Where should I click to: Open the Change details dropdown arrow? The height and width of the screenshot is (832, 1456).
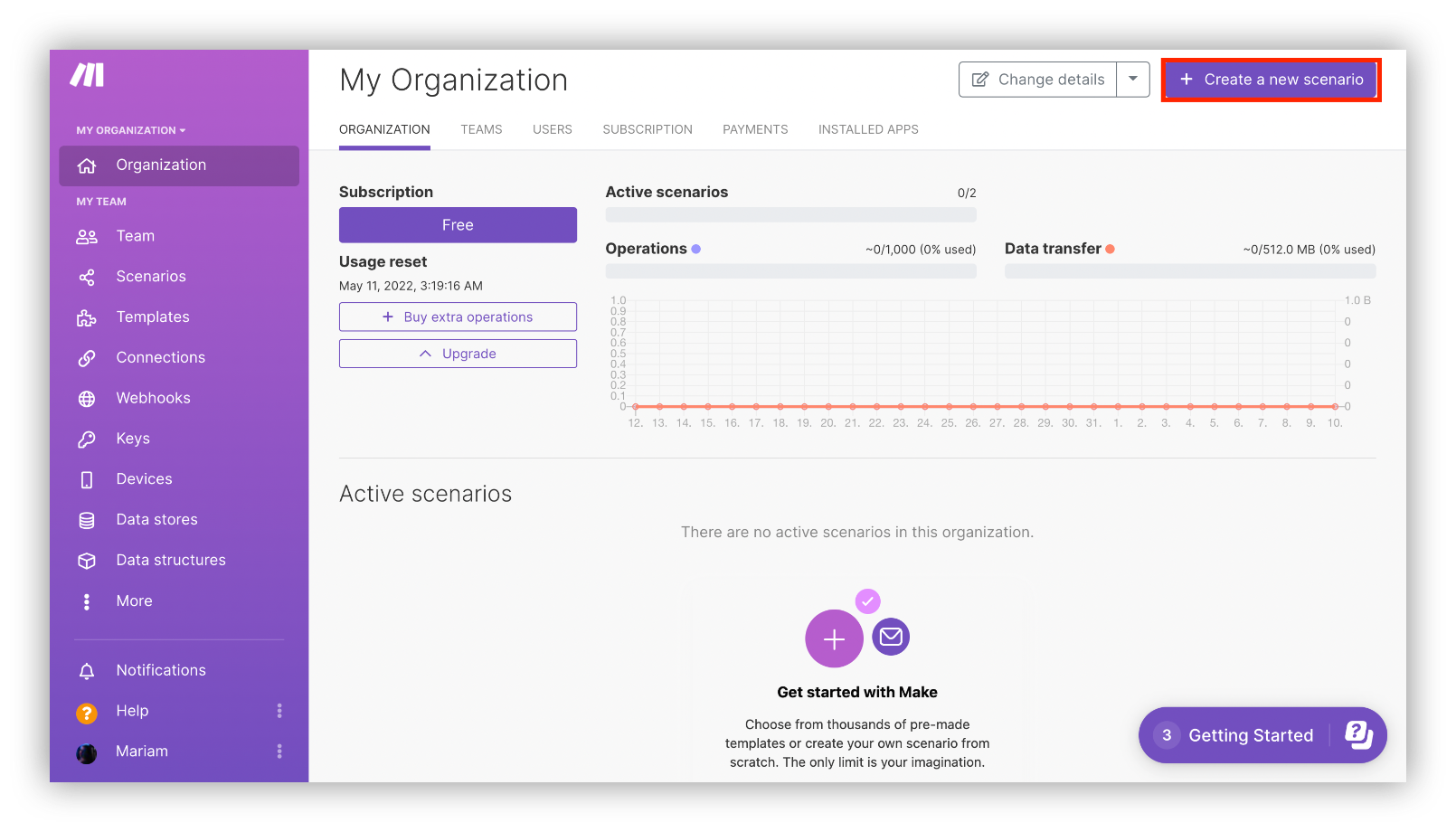click(1133, 80)
